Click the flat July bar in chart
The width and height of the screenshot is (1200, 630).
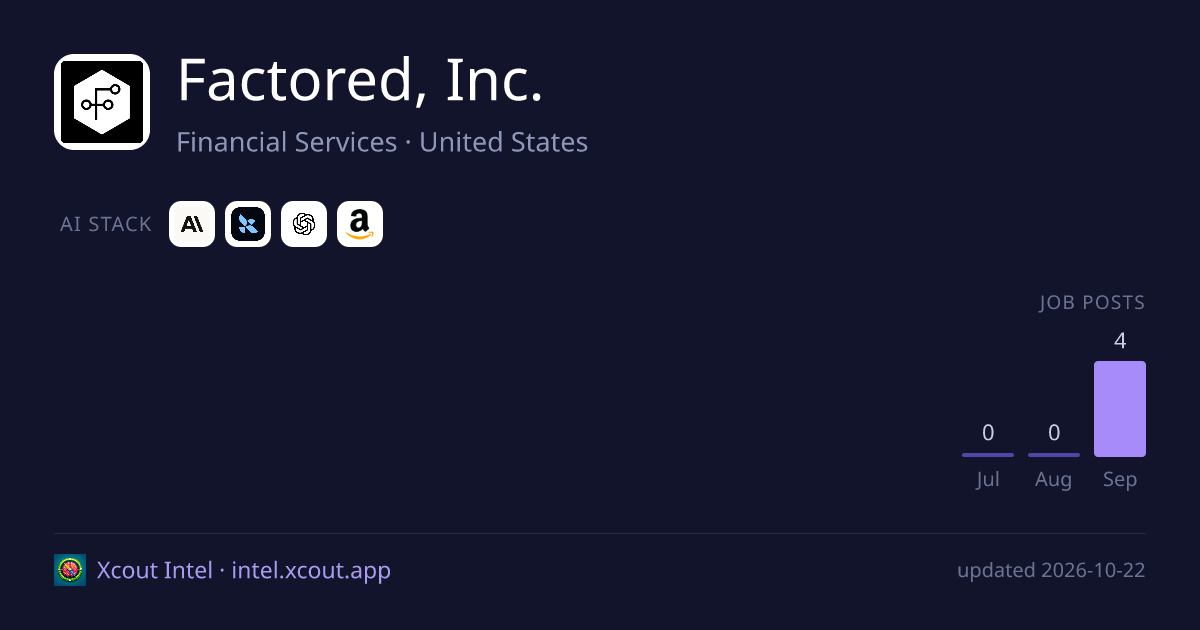coord(988,455)
